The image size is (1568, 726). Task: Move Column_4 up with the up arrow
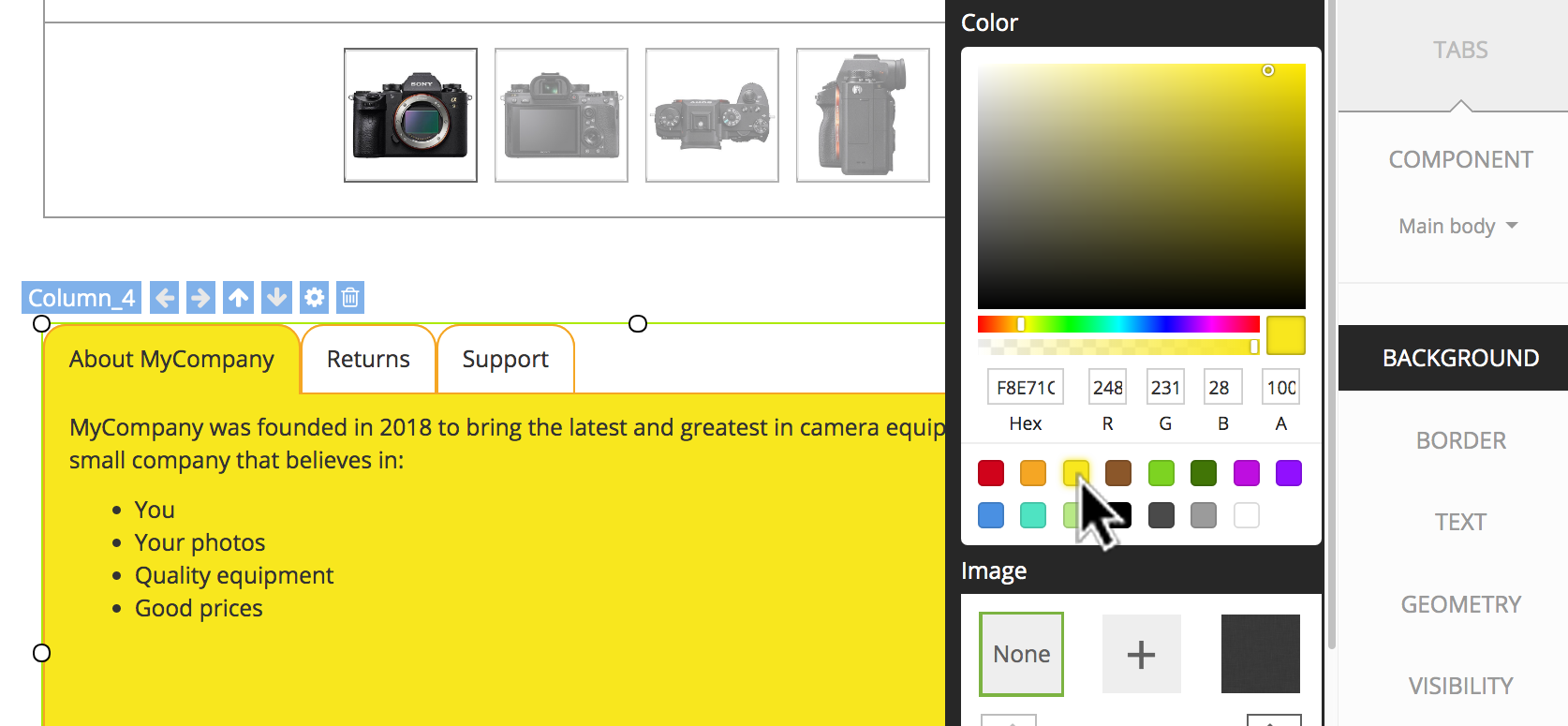[x=239, y=298]
